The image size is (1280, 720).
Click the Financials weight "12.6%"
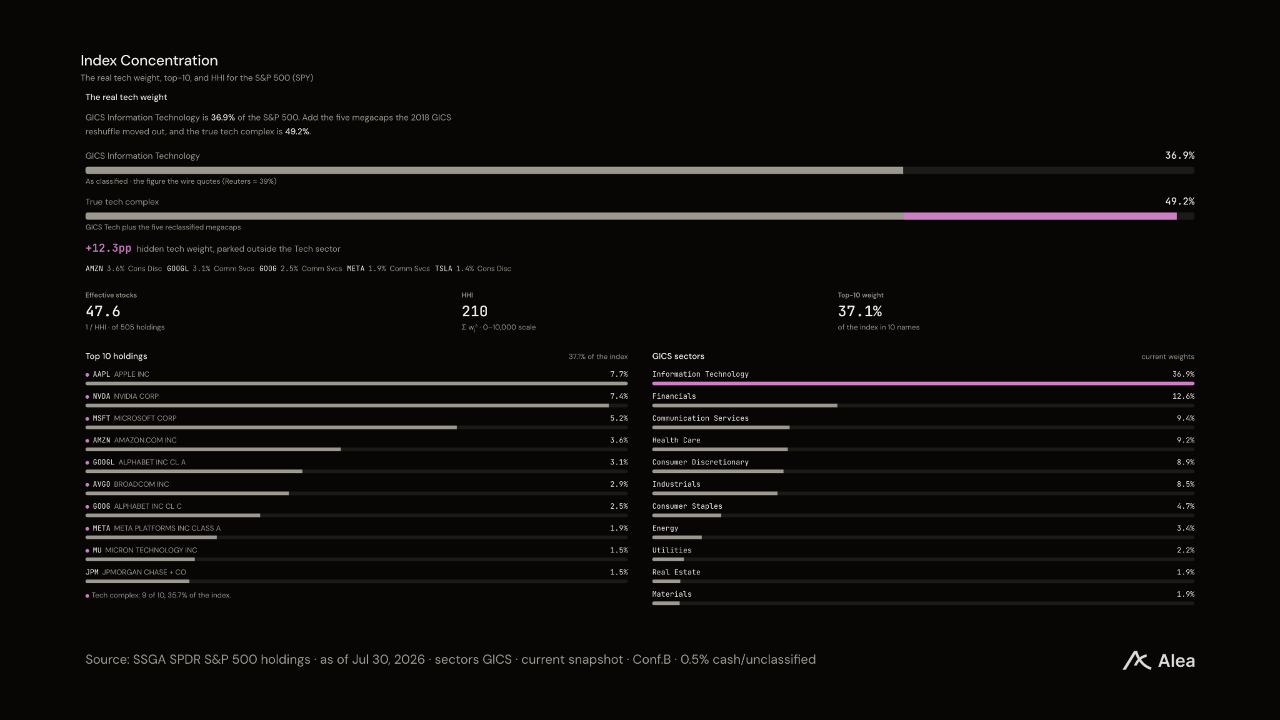1183,396
